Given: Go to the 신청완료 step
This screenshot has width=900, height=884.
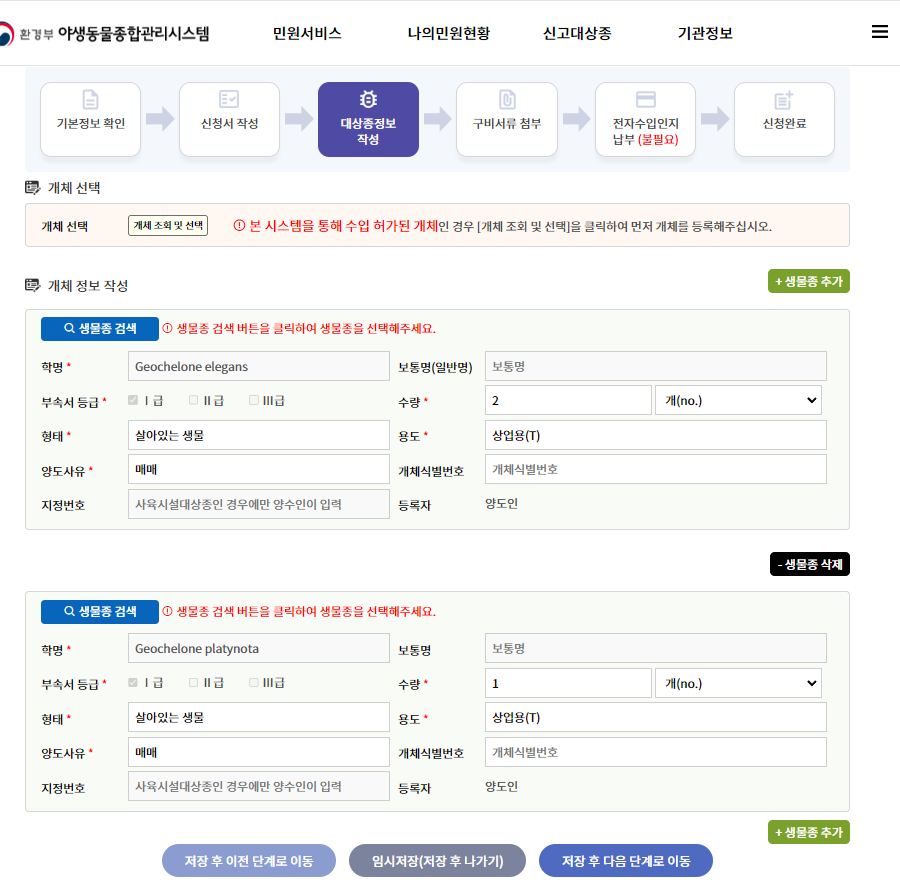Looking at the screenshot, I should tap(784, 119).
